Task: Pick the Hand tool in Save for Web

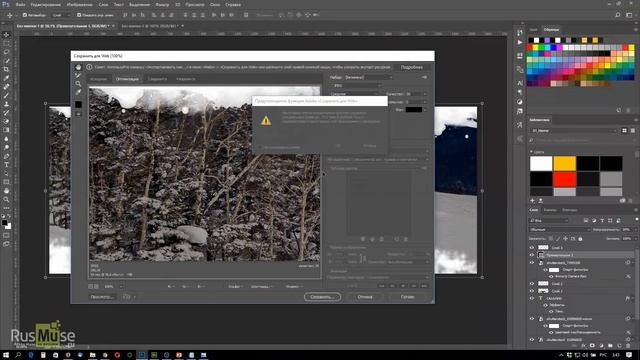Action: [x=78, y=67]
